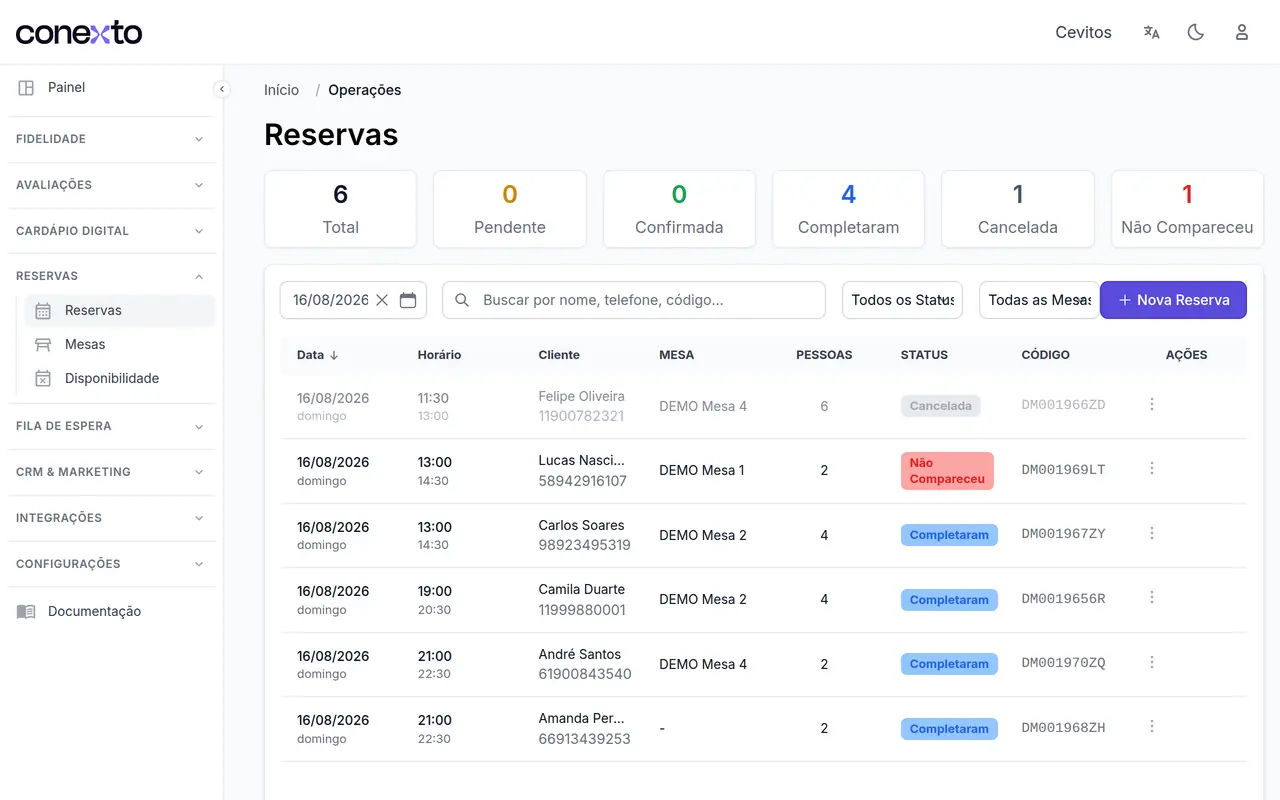Open actions menu for Lucas Nasci...
This screenshot has width=1280, height=800.
[1152, 468]
